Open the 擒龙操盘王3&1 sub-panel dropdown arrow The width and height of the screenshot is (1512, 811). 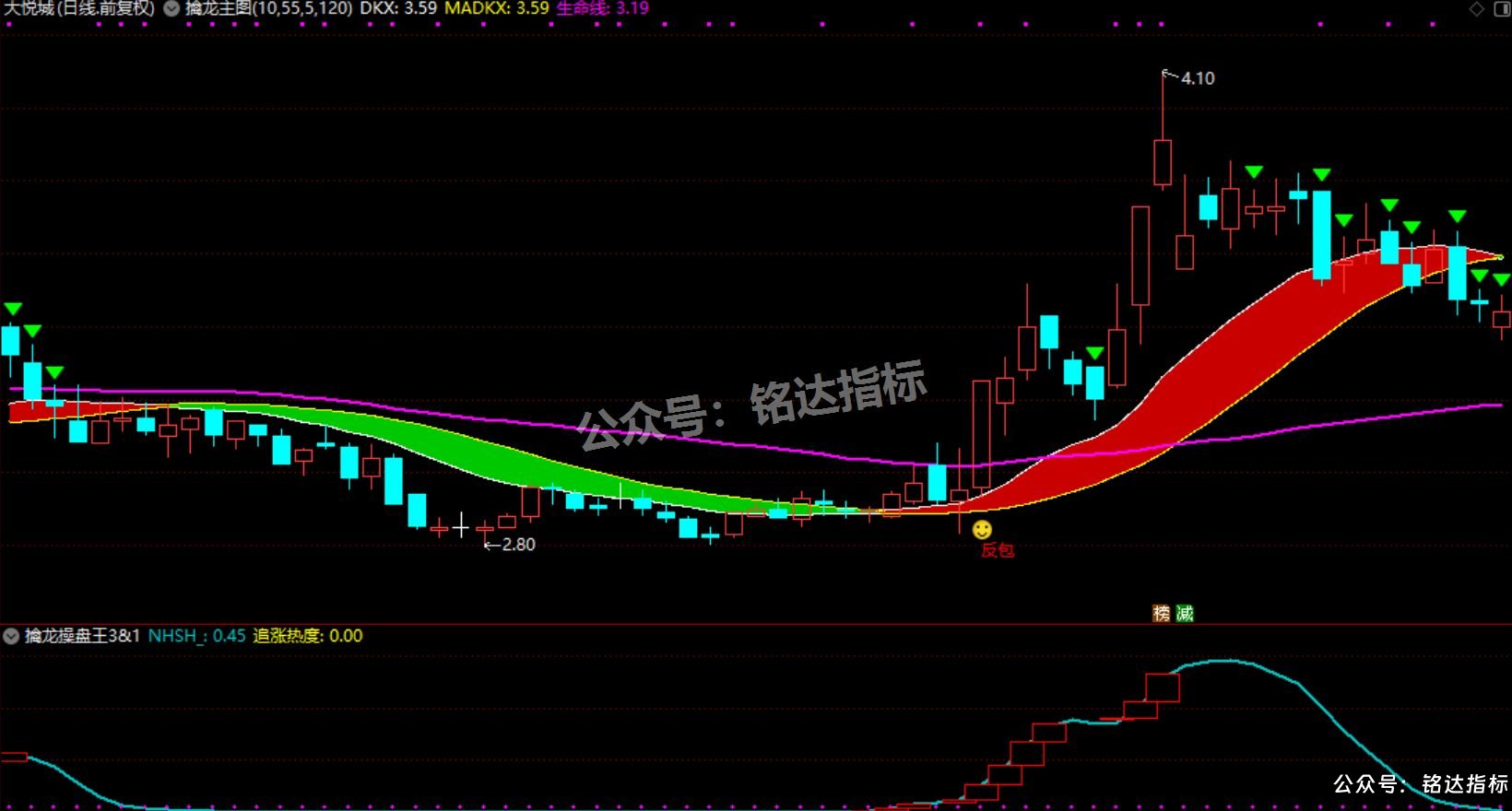pos(11,636)
